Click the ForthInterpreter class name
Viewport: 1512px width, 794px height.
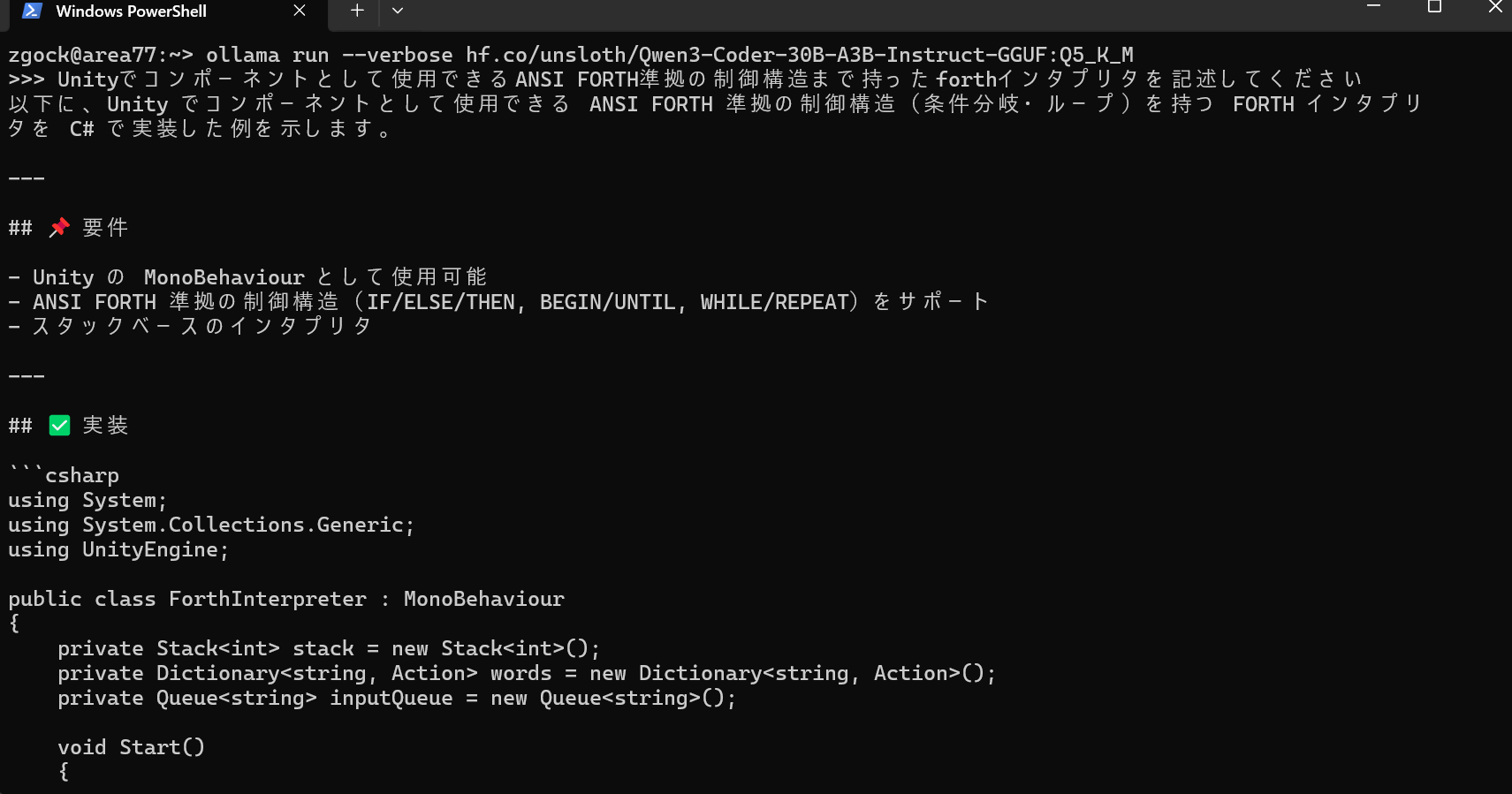click(x=268, y=599)
